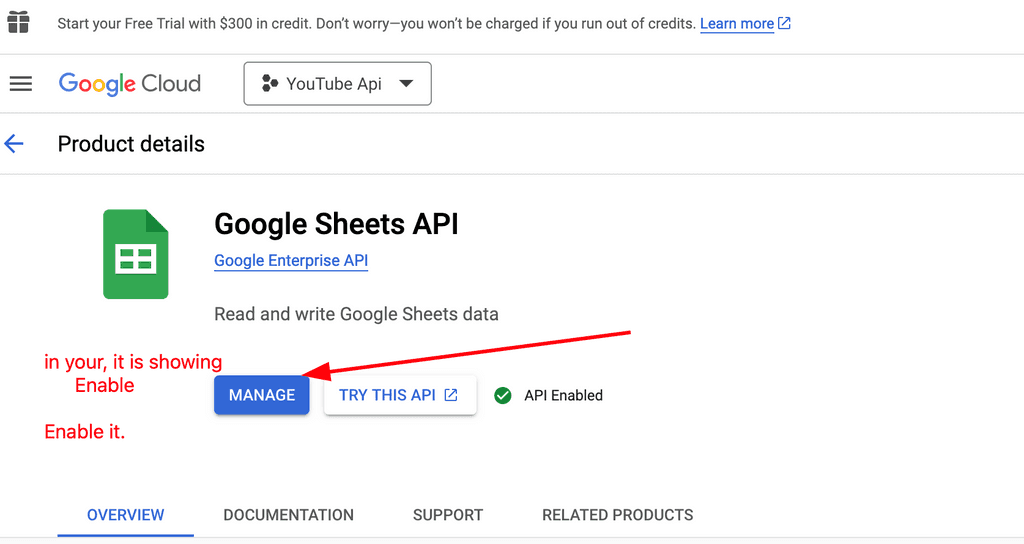Click the API Enabled status text

[564, 395]
